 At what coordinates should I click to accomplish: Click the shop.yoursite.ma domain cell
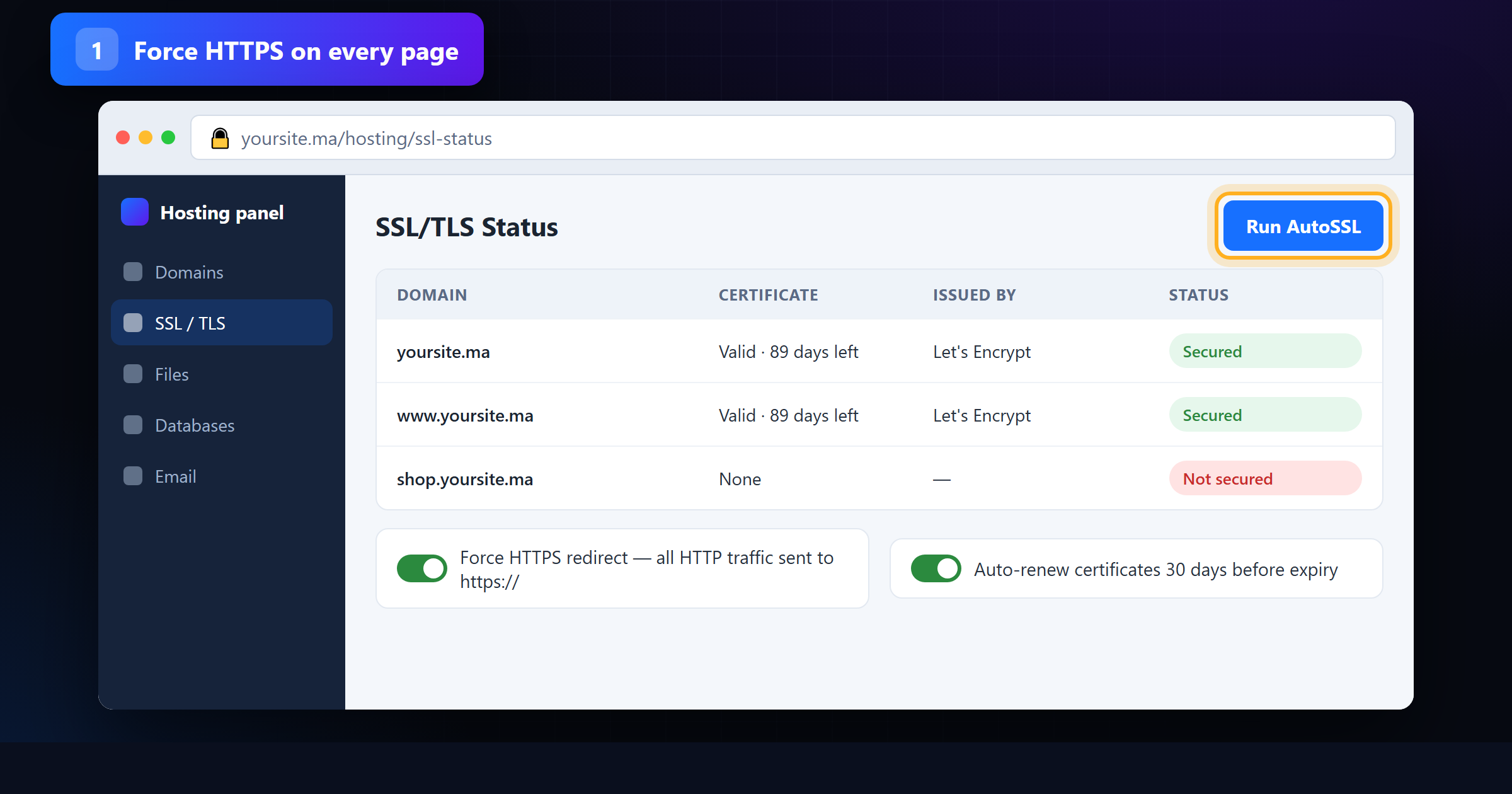coord(465,479)
